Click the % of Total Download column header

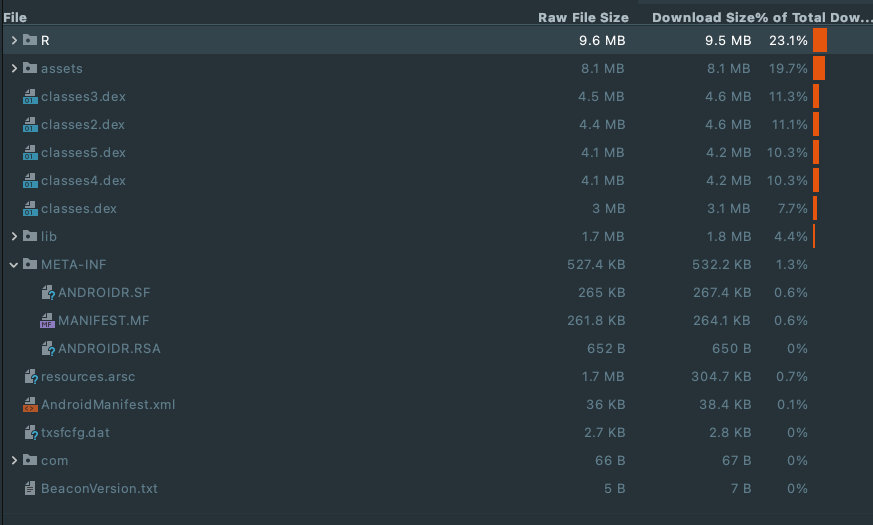814,17
